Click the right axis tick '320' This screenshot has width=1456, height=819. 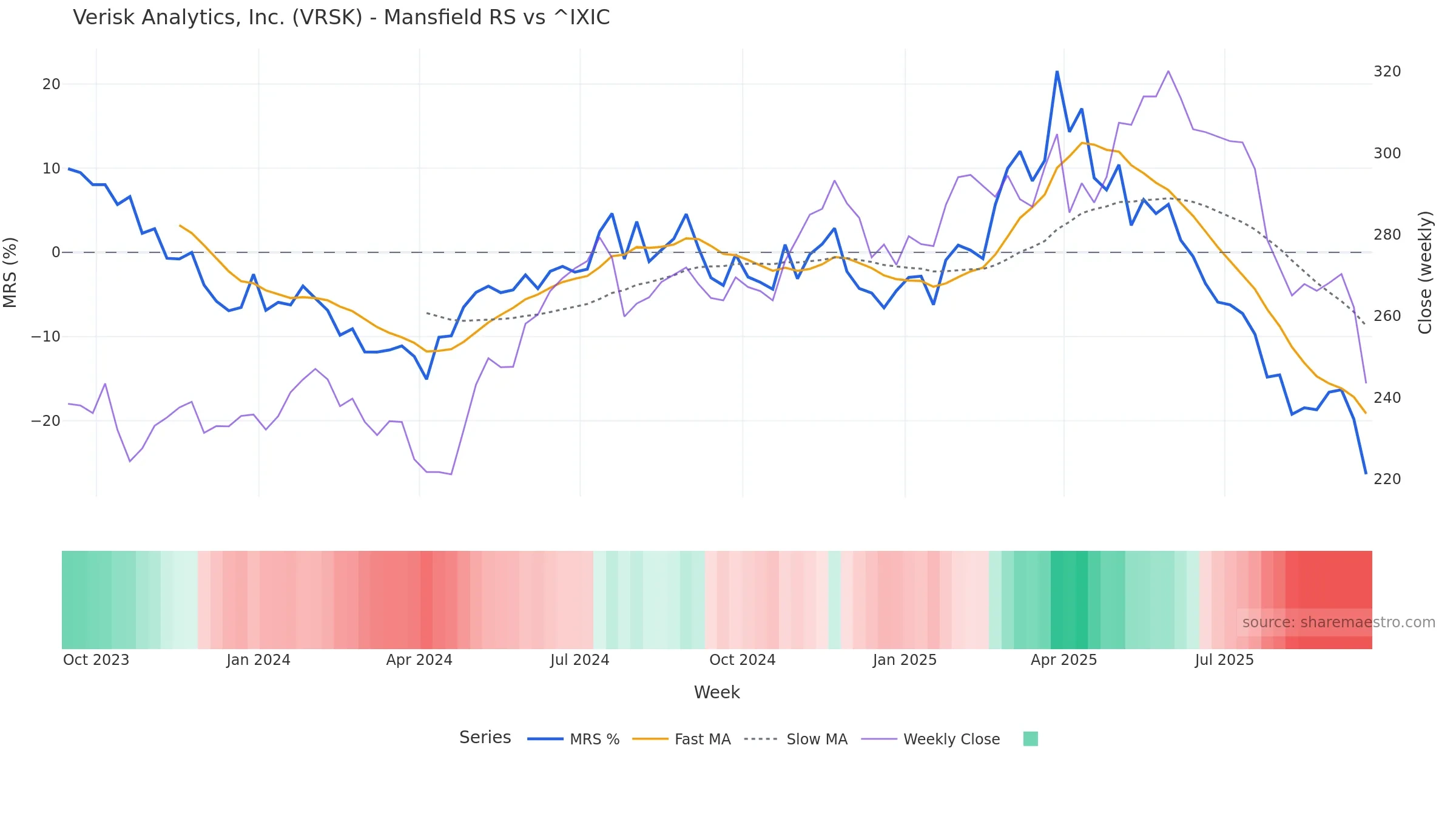point(1387,72)
